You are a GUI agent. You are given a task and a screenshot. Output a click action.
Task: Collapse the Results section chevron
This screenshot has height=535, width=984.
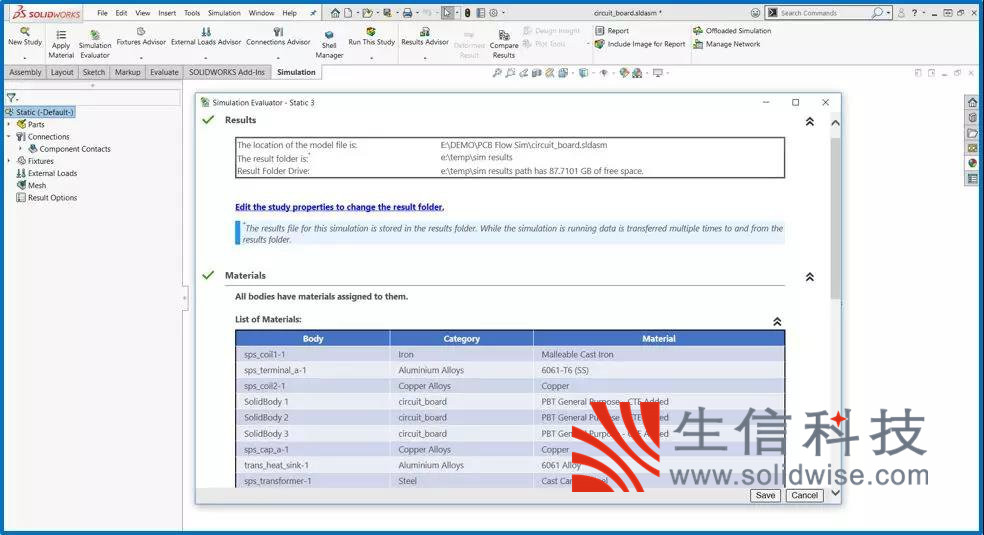[x=810, y=122]
